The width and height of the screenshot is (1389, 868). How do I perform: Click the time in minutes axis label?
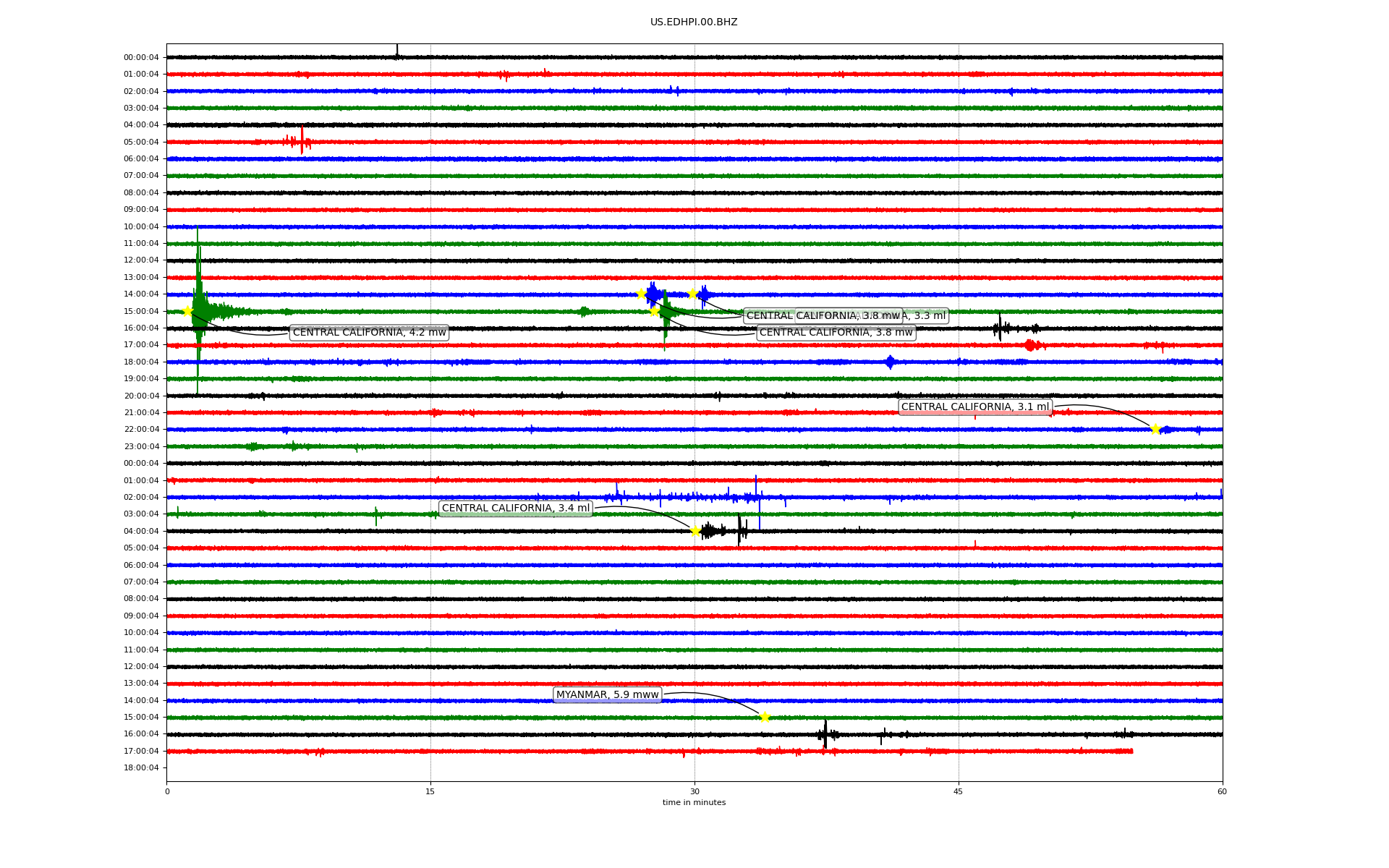694,802
